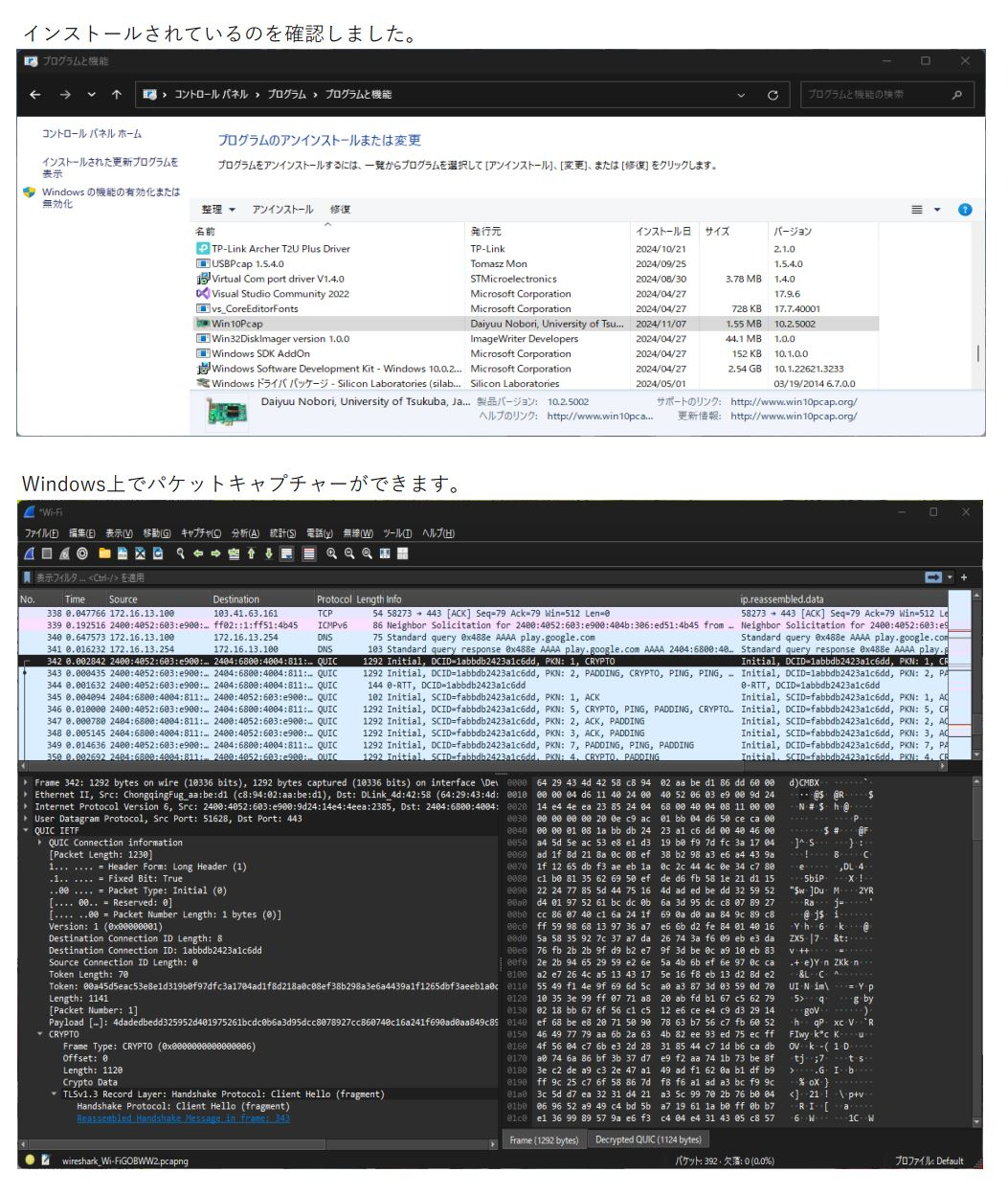Restart the current capture in Wireshark

tap(64, 553)
